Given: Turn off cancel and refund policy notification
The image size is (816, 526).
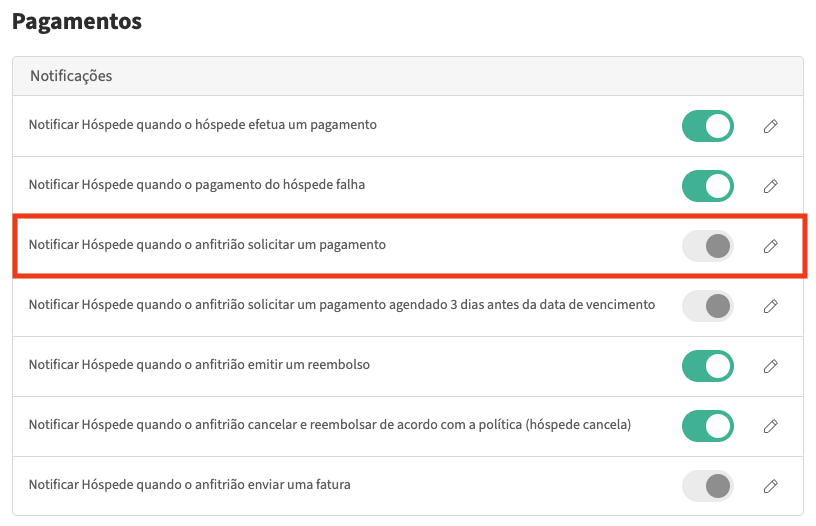Looking at the screenshot, I should click(x=708, y=426).
